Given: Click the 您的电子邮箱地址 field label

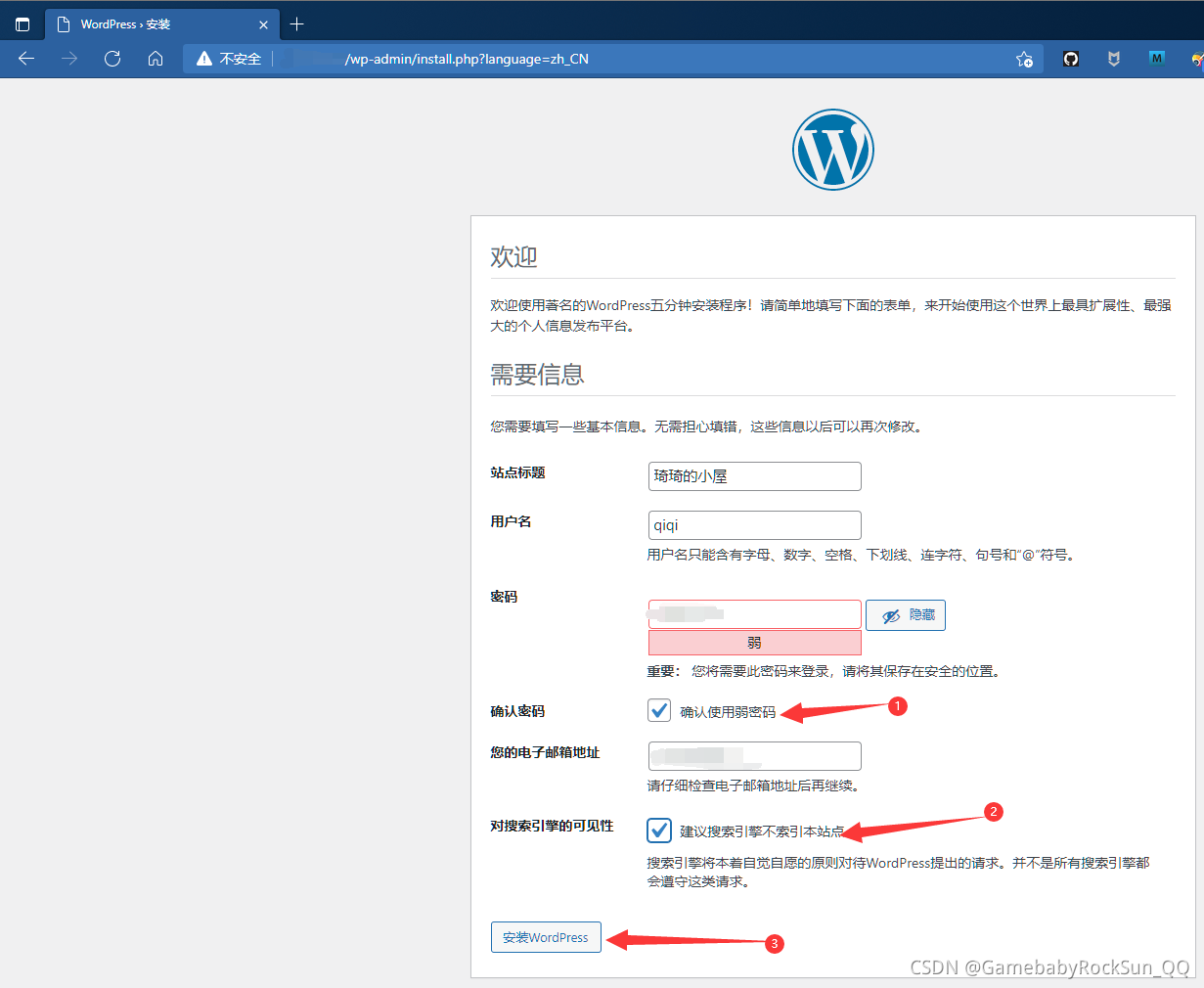Looking at the screenshot, I should coord(545,752).
